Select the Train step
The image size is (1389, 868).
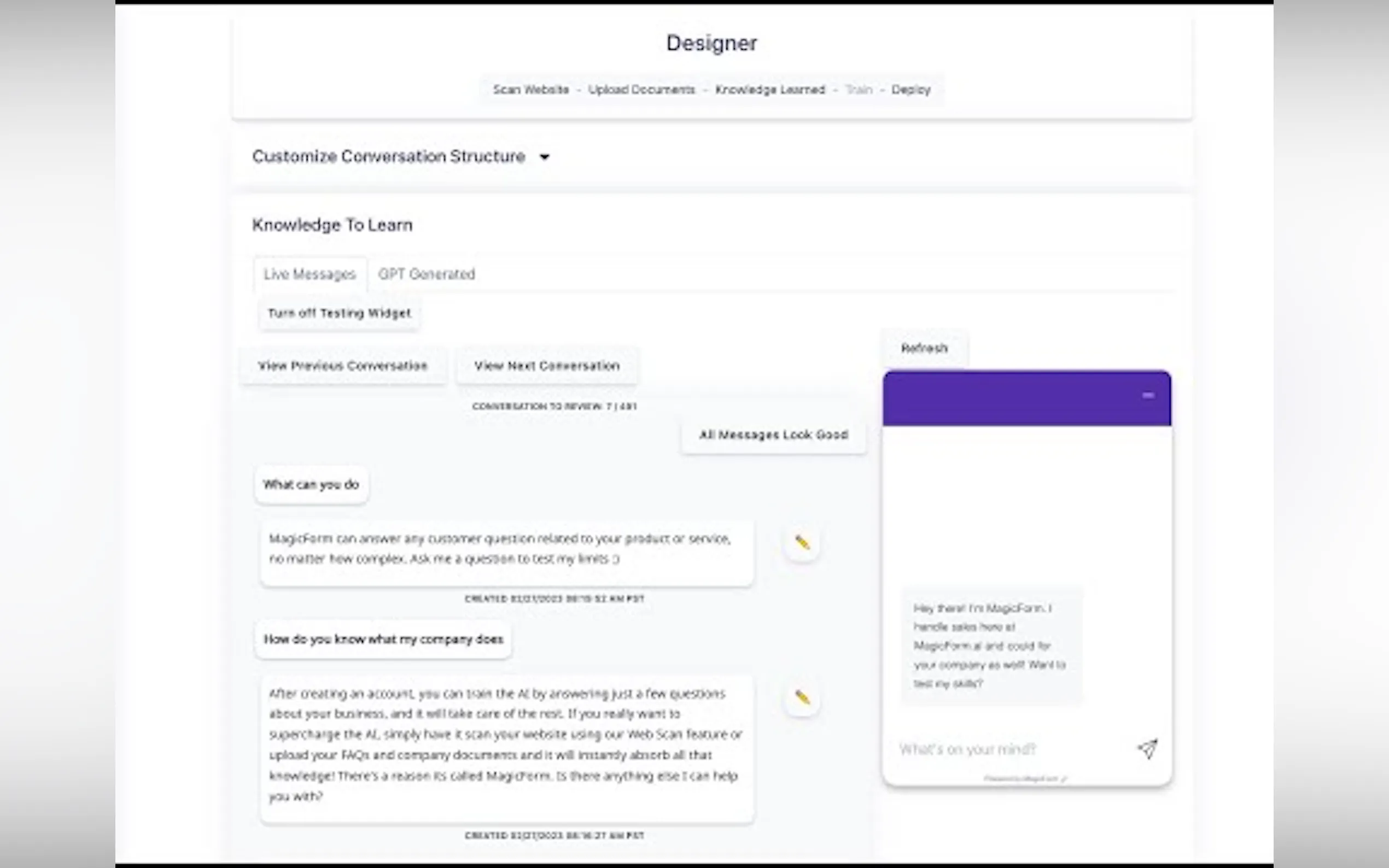pyautogui.click(x=859, y=90)
